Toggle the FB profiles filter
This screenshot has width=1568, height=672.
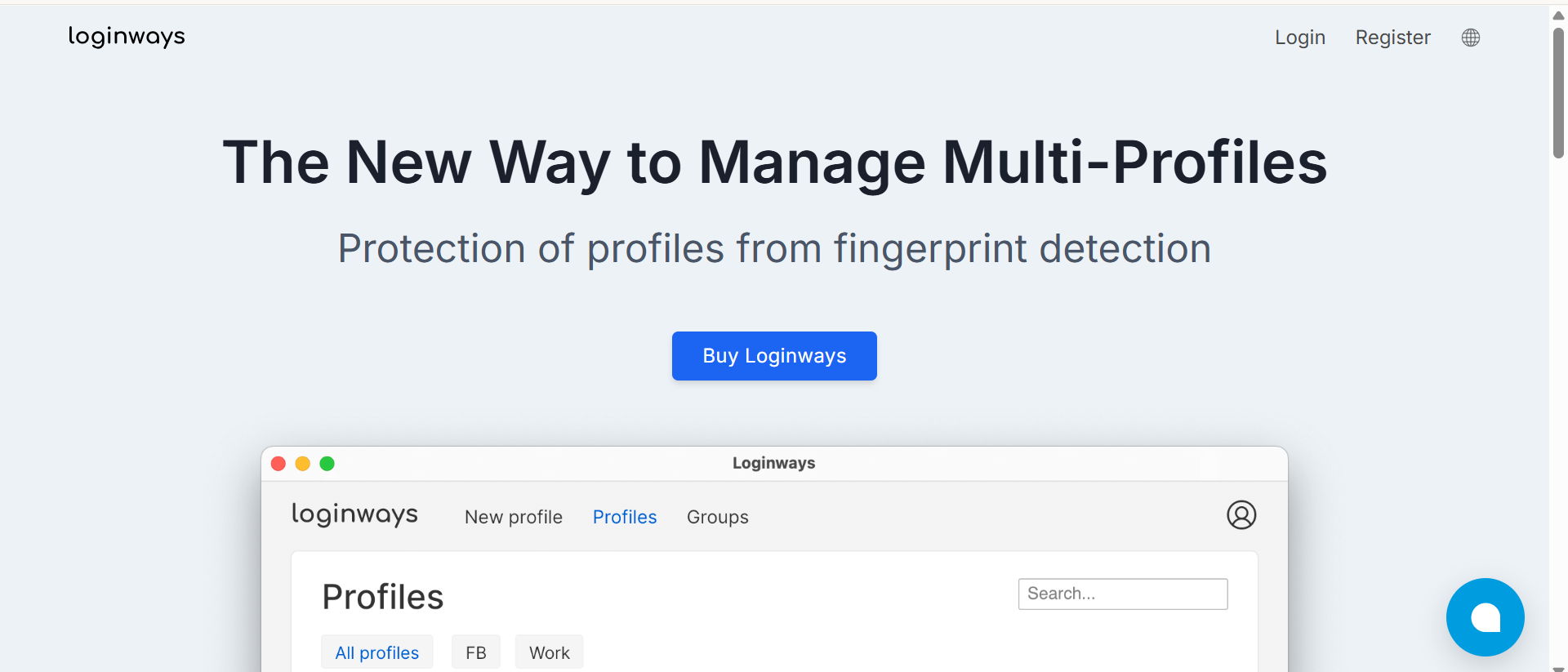(475, 652)
